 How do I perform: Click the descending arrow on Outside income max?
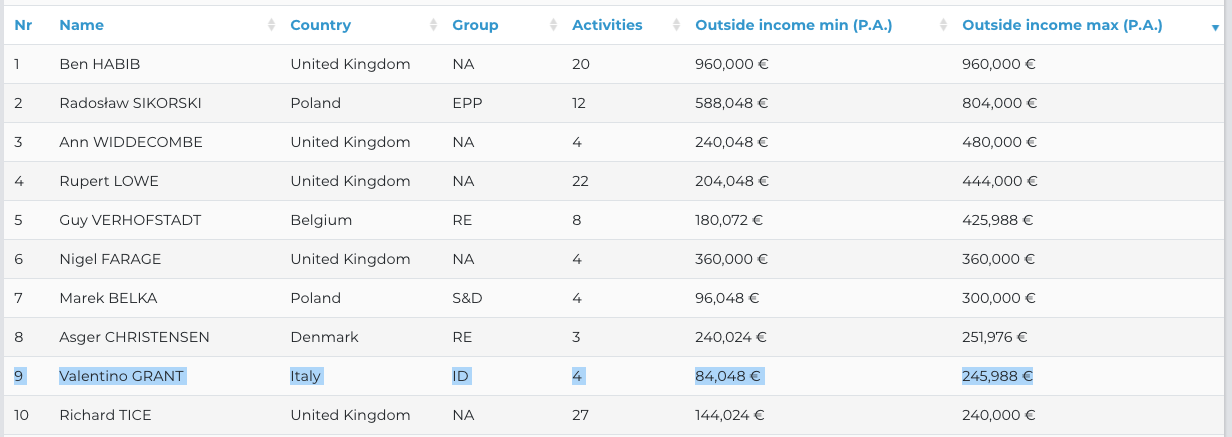[1214, 28]
